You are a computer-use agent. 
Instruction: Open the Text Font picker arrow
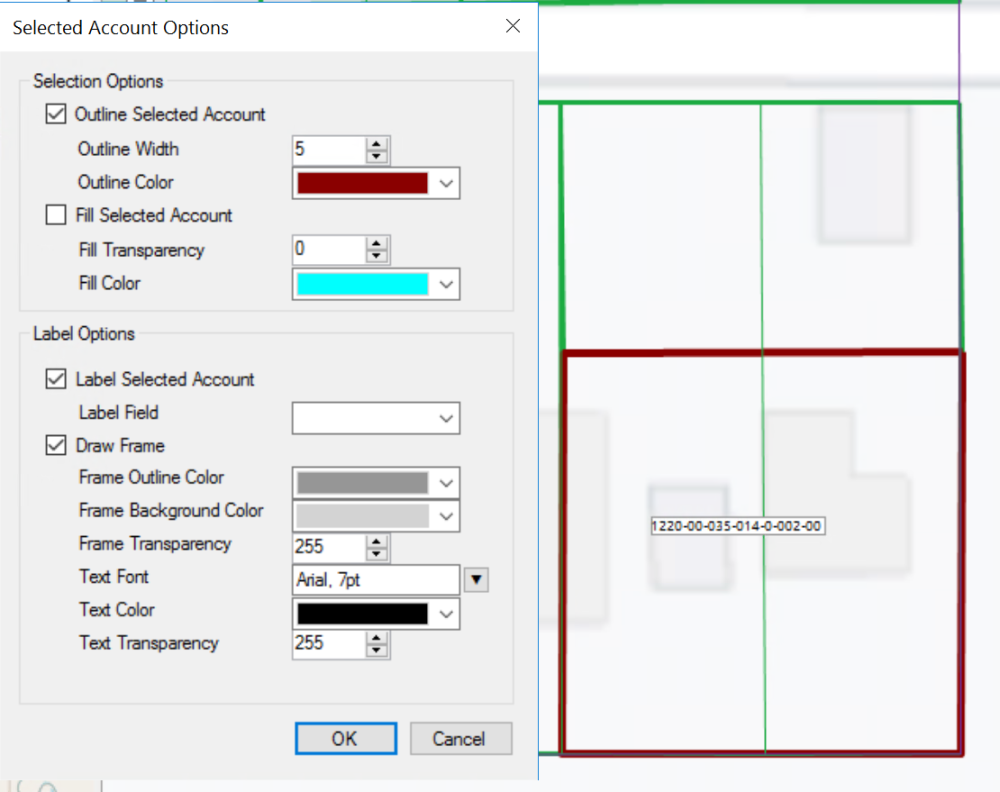pyautogui.click(x=476, y=580)
